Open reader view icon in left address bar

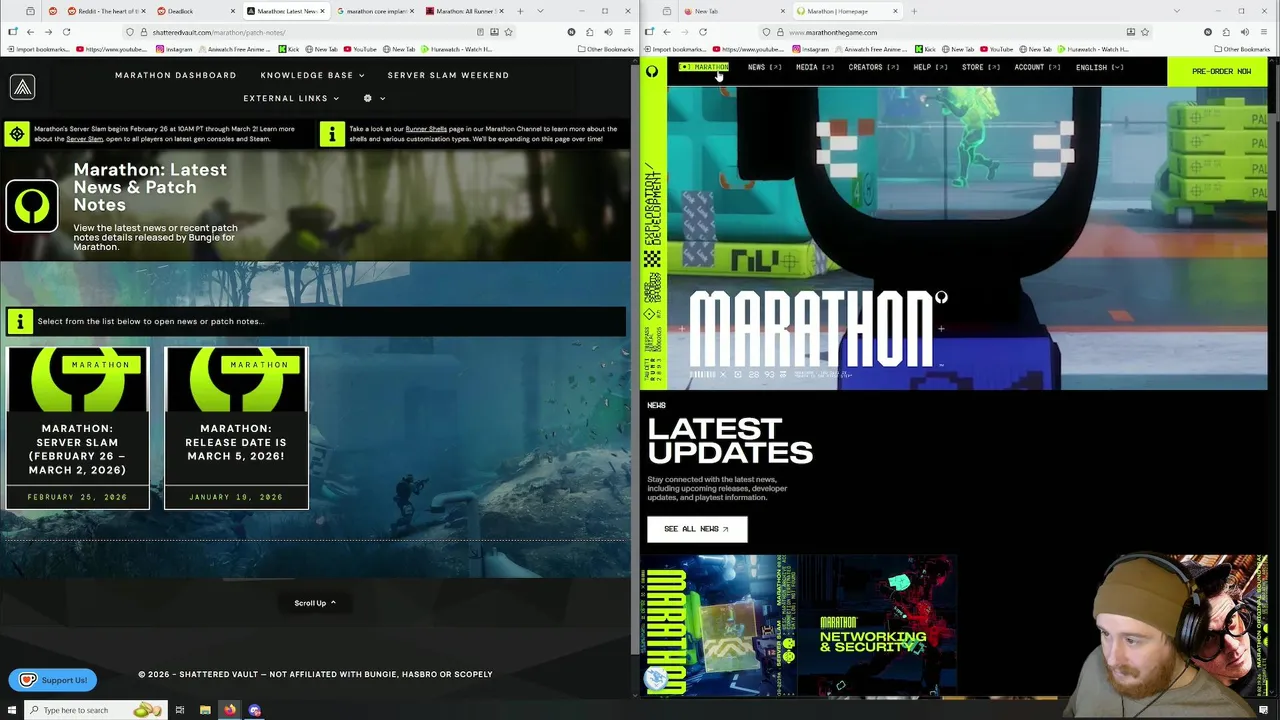(480, 32)
